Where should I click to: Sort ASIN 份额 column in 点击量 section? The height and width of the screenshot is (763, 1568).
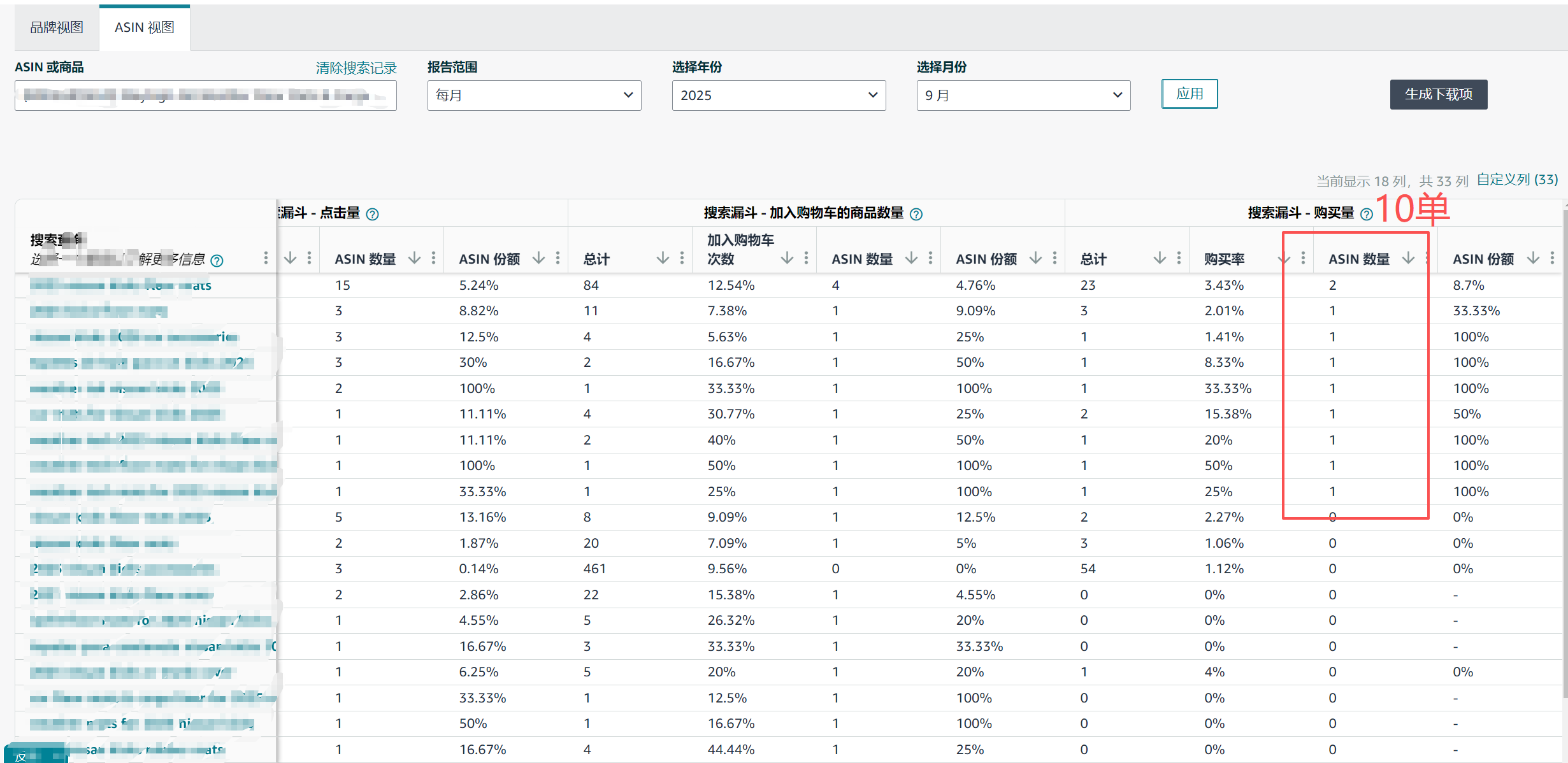pos(539,258)
